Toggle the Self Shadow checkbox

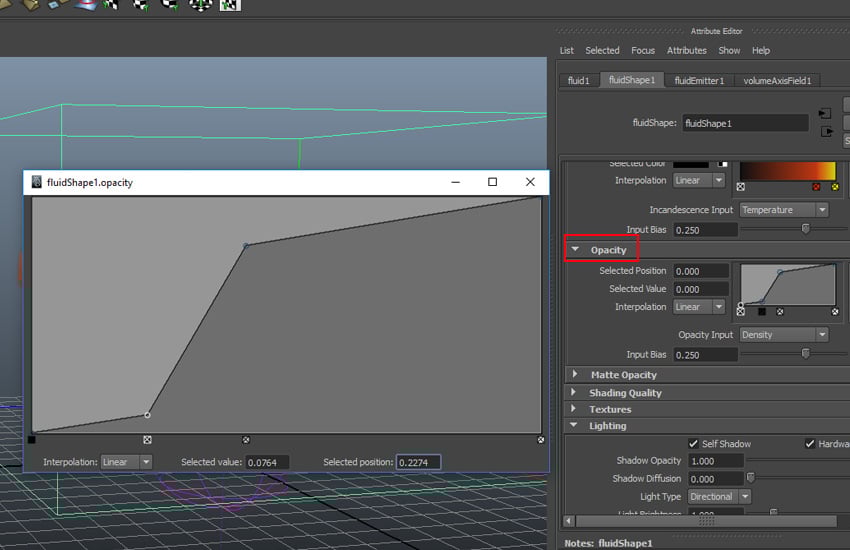(694, 444)
